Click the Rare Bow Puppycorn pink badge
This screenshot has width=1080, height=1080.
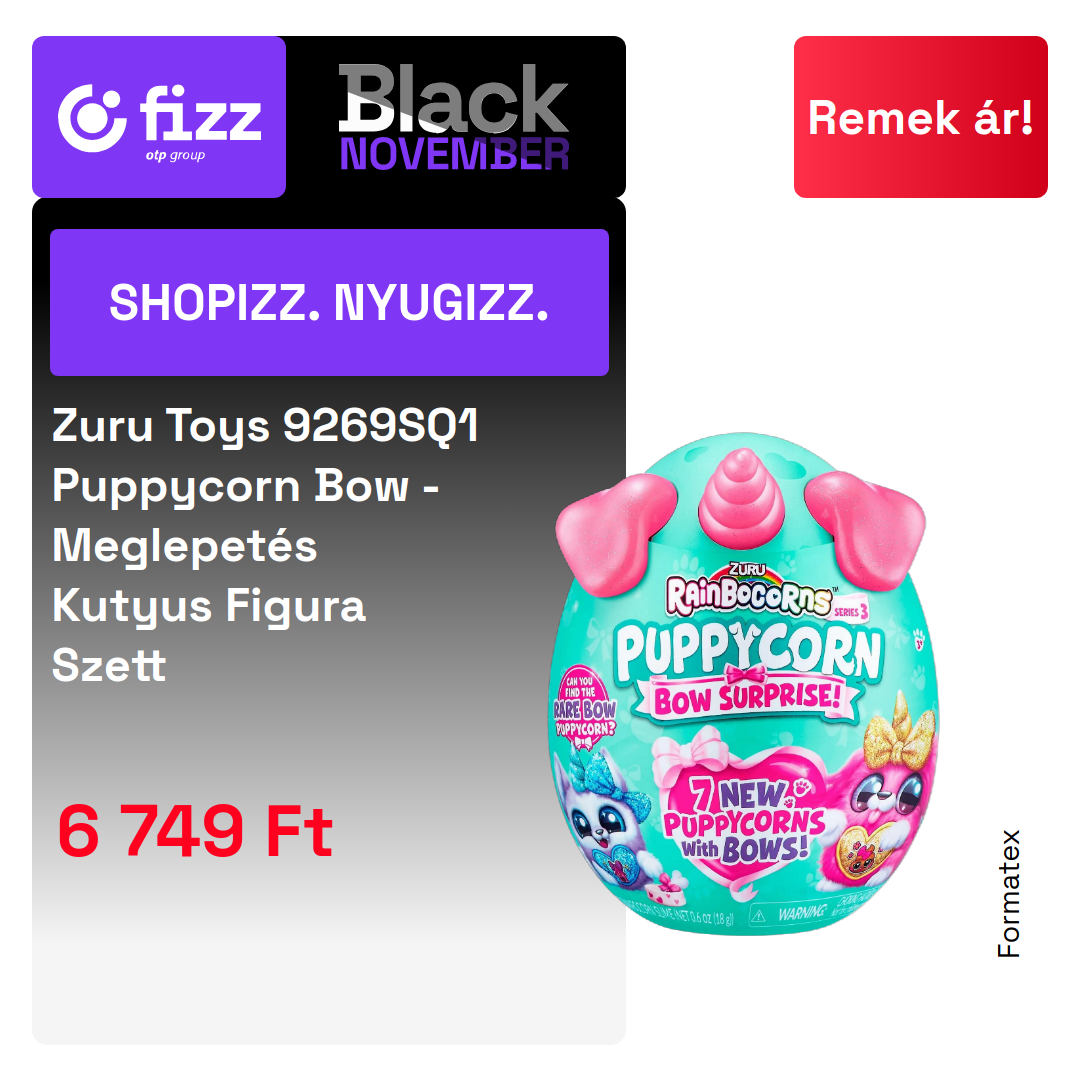pos(584,705)
